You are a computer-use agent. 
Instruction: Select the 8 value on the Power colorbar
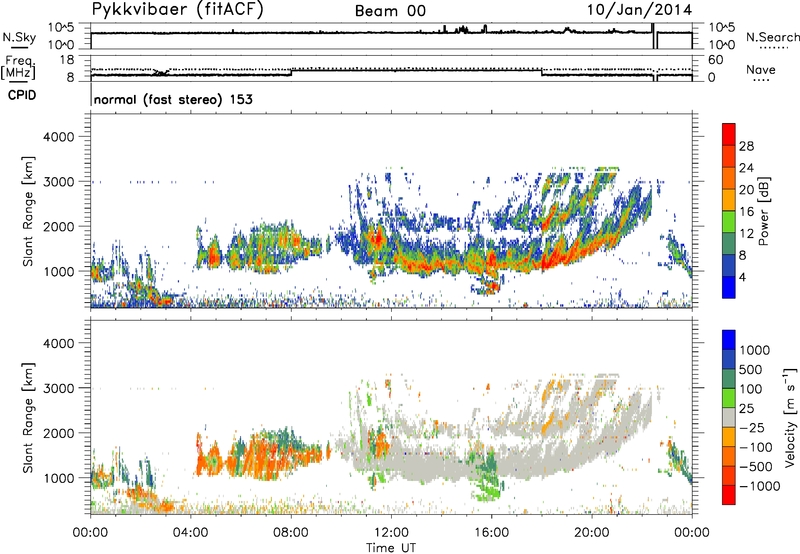coord(743,256)
